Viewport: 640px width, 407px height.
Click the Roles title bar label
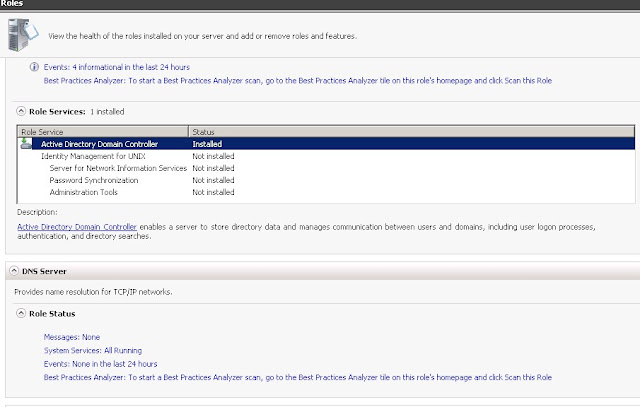12,4
